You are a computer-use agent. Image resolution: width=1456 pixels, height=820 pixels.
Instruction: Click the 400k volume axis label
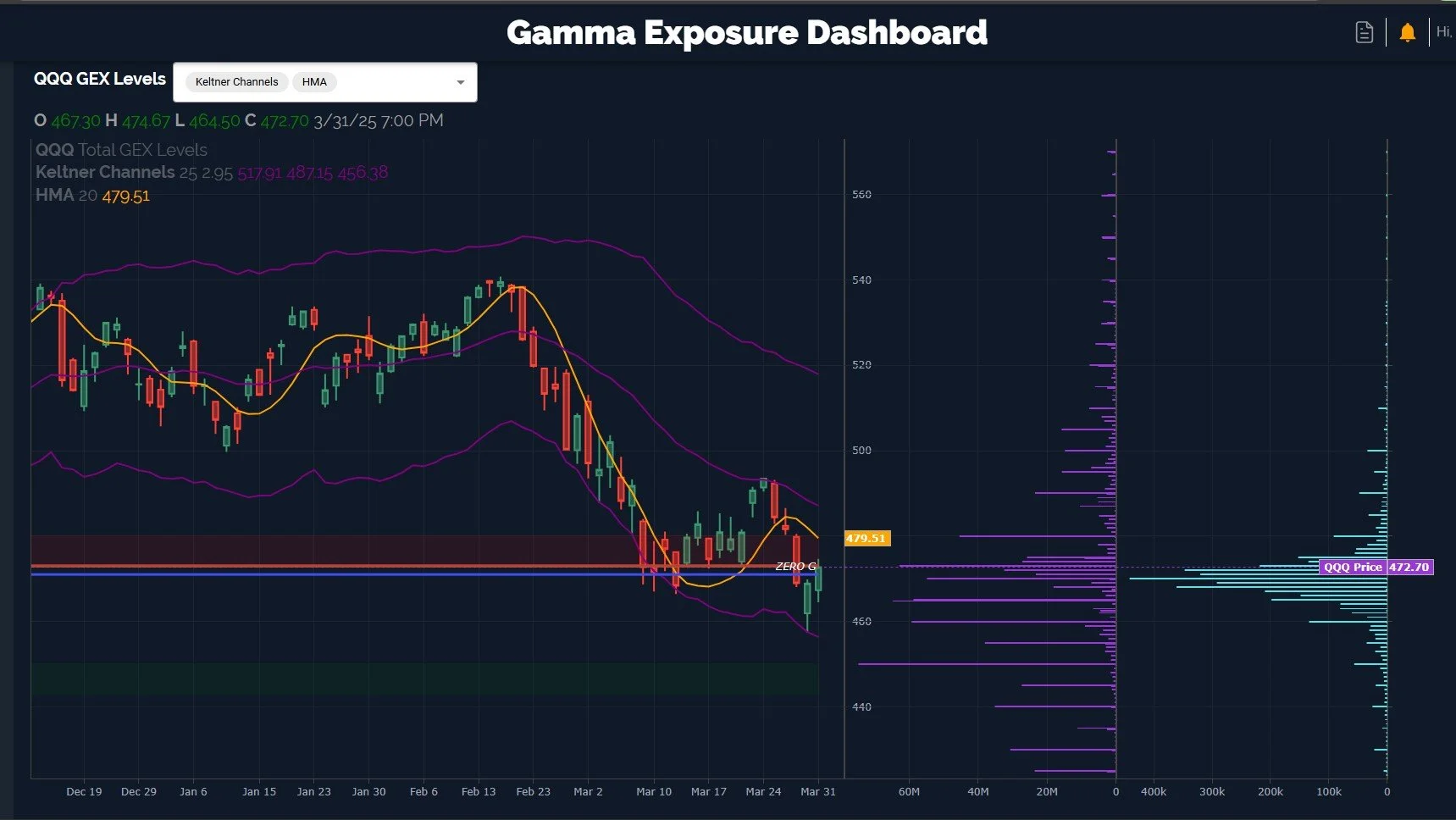1154,791
